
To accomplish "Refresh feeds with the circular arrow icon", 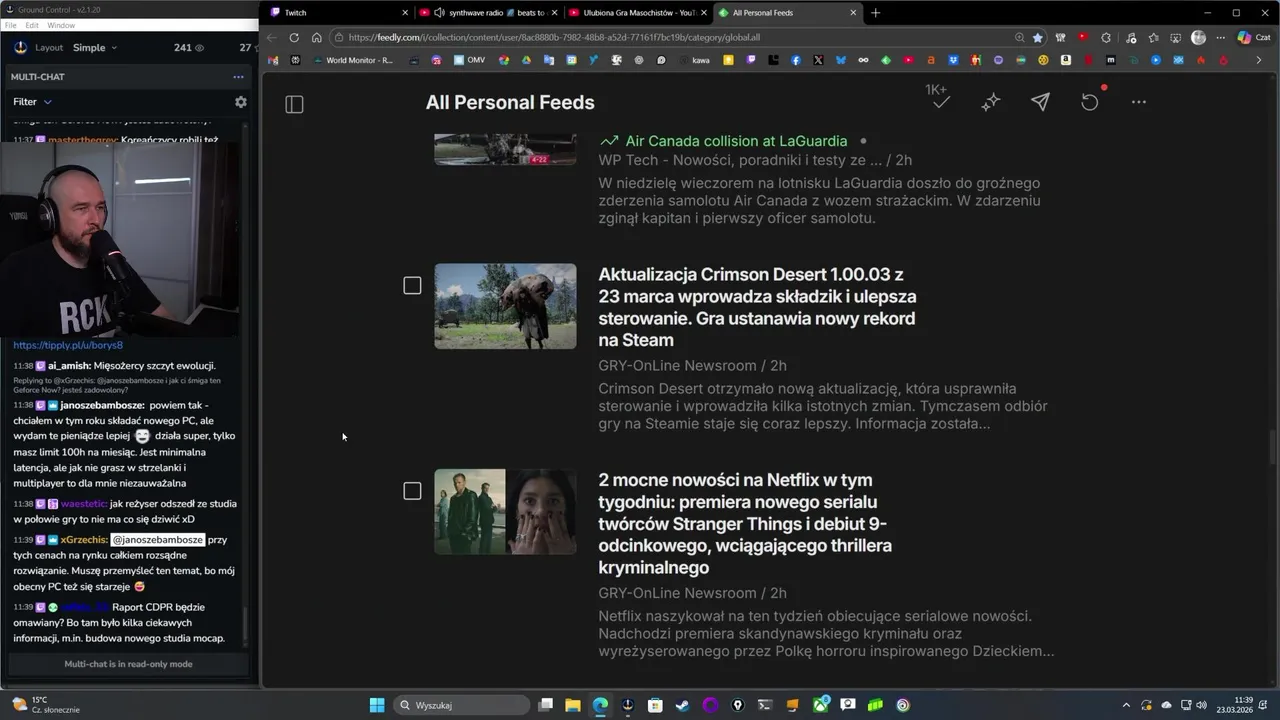I will pyautogui.click(x=1090, y=102).
